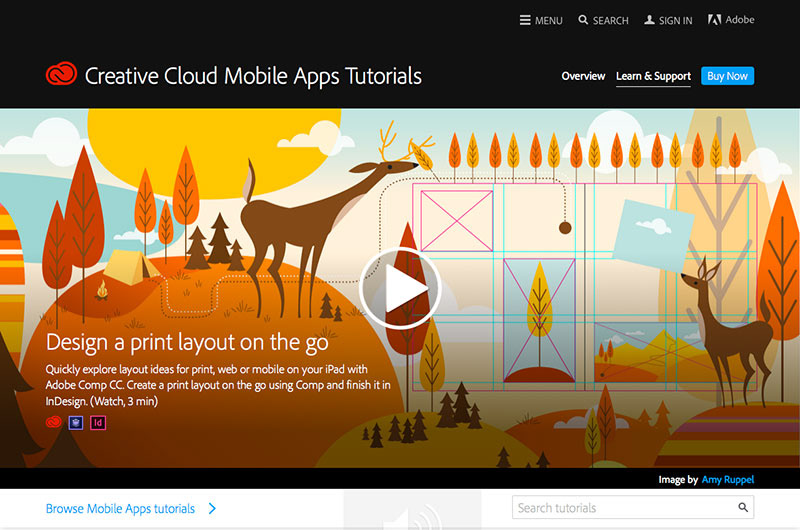800x530 pixels.
Task: Click the Design a print layout on the go heading
Action: [187, 342]
